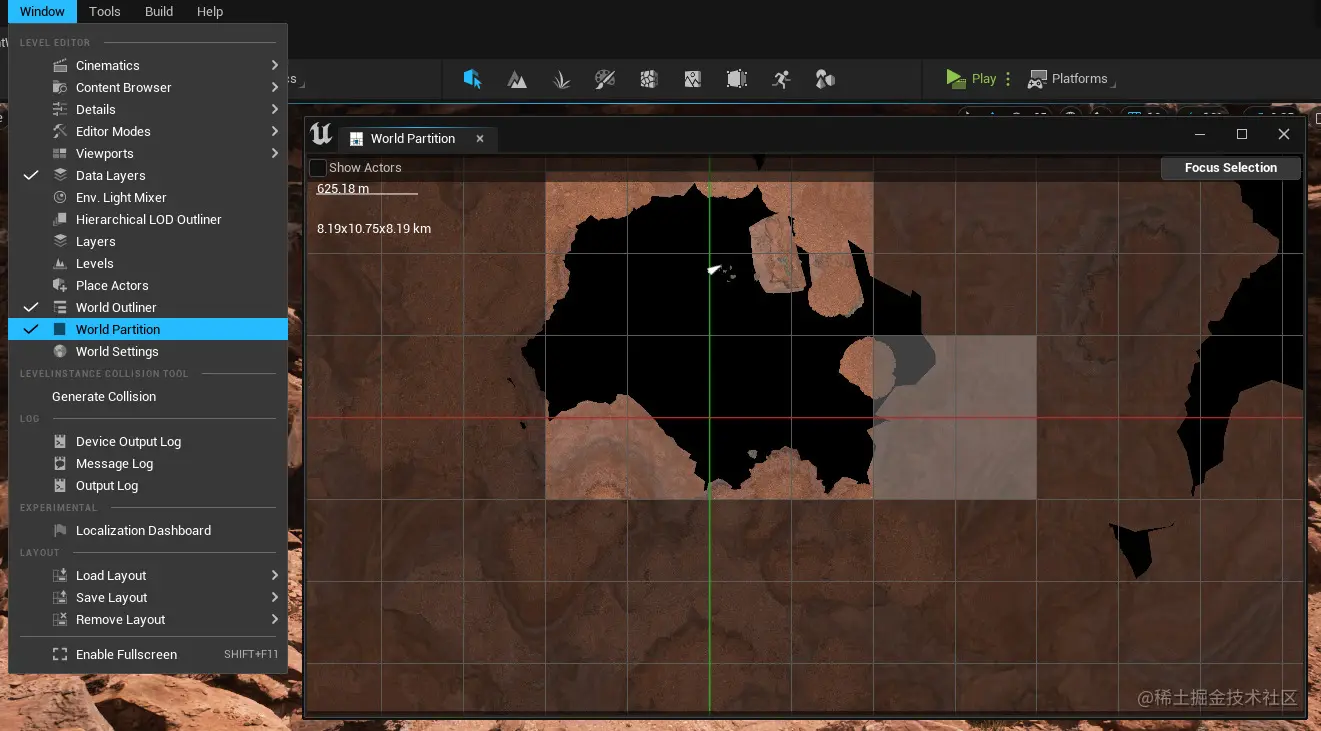Click the white camera marker on map

pos(715,269)
